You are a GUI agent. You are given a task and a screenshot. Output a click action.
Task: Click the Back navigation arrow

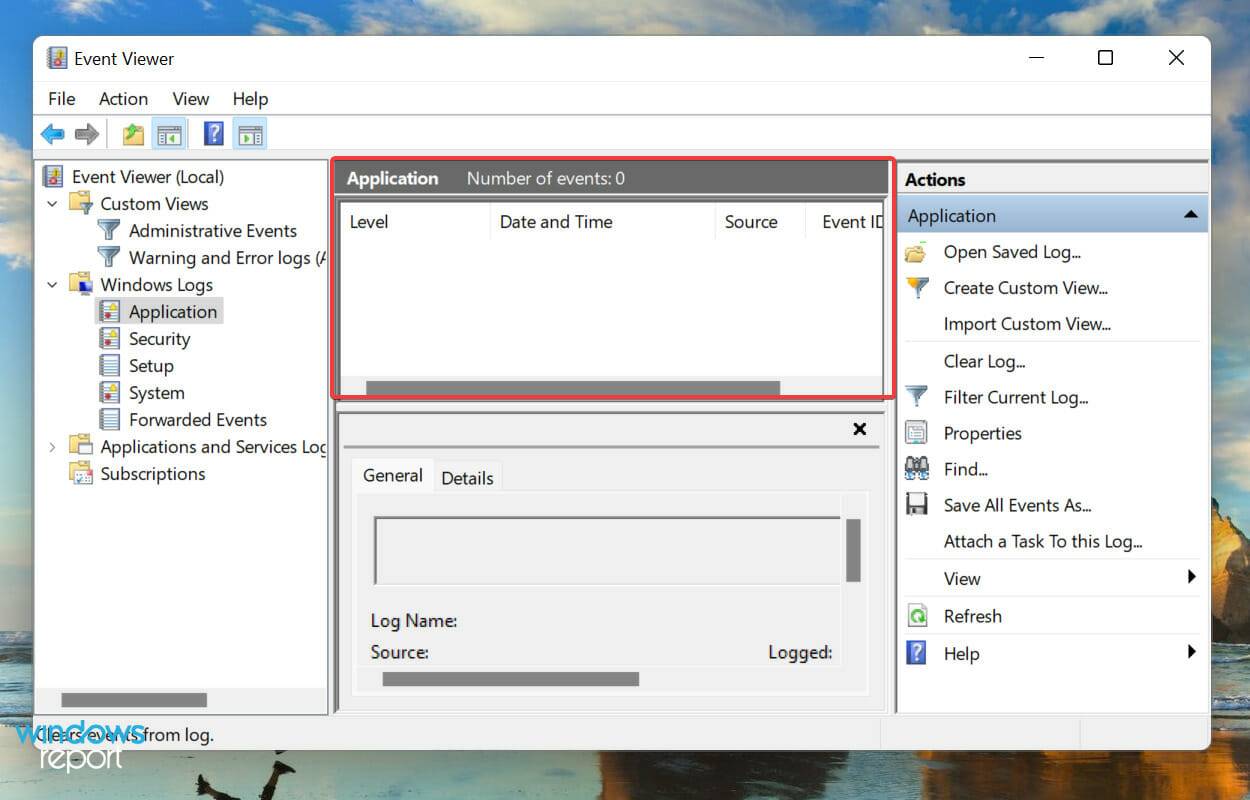[x=53, y=133]
